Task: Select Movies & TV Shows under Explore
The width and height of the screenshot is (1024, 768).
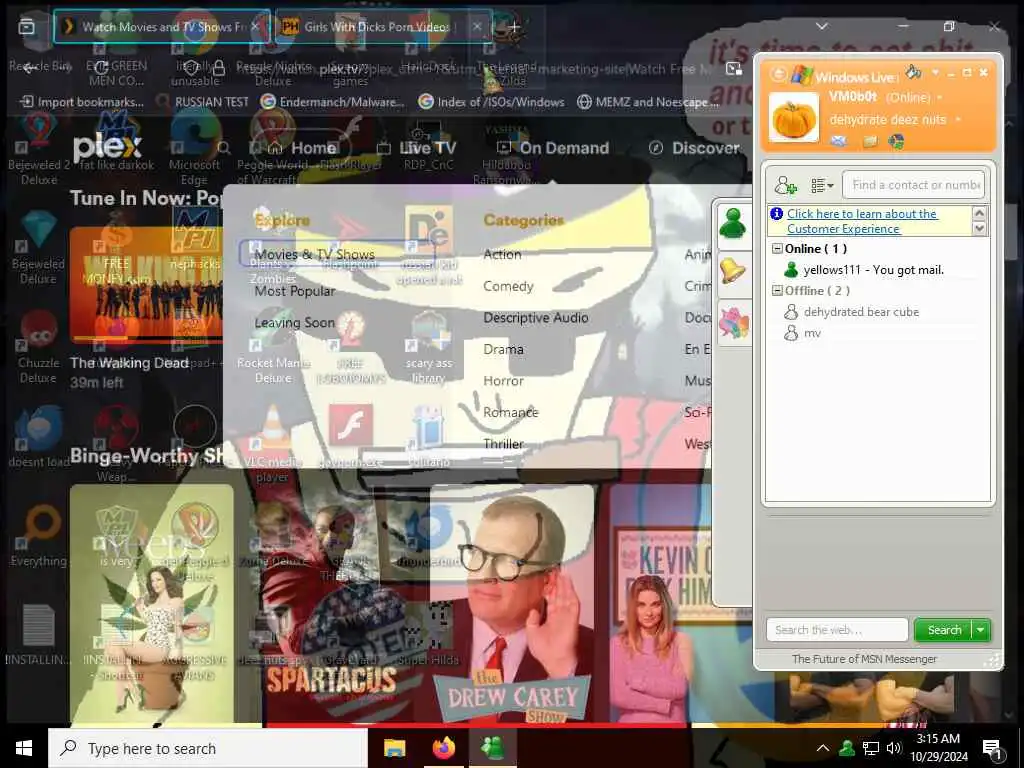Action: click(x=315, y=254)
